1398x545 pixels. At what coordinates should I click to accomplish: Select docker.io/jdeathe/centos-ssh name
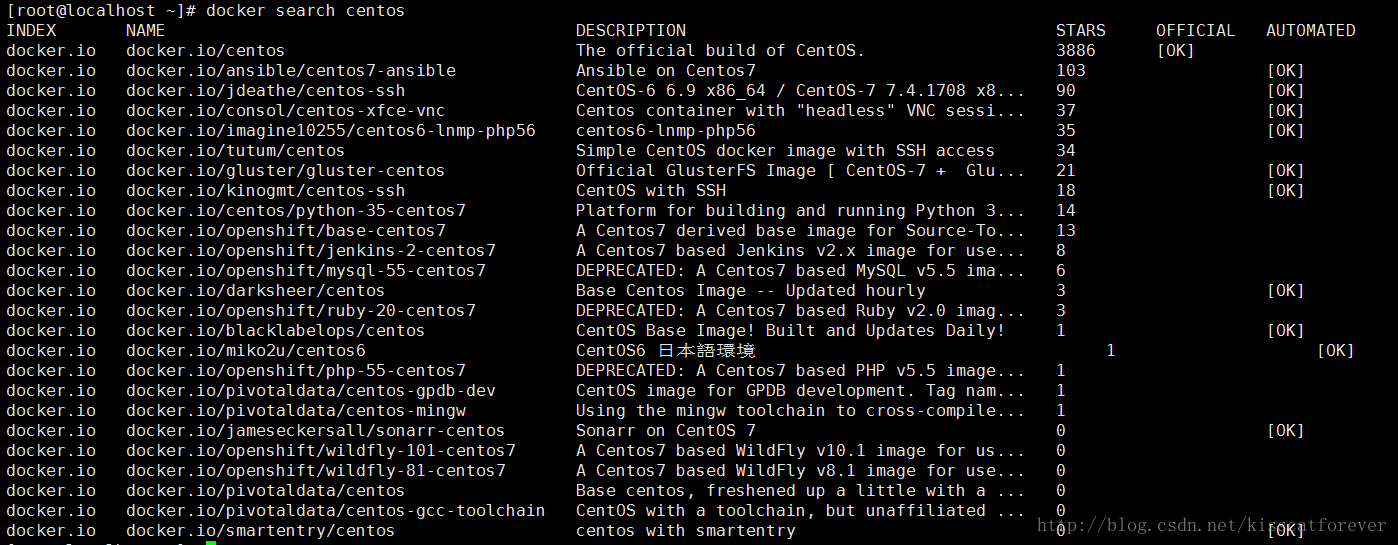(266, 90)
